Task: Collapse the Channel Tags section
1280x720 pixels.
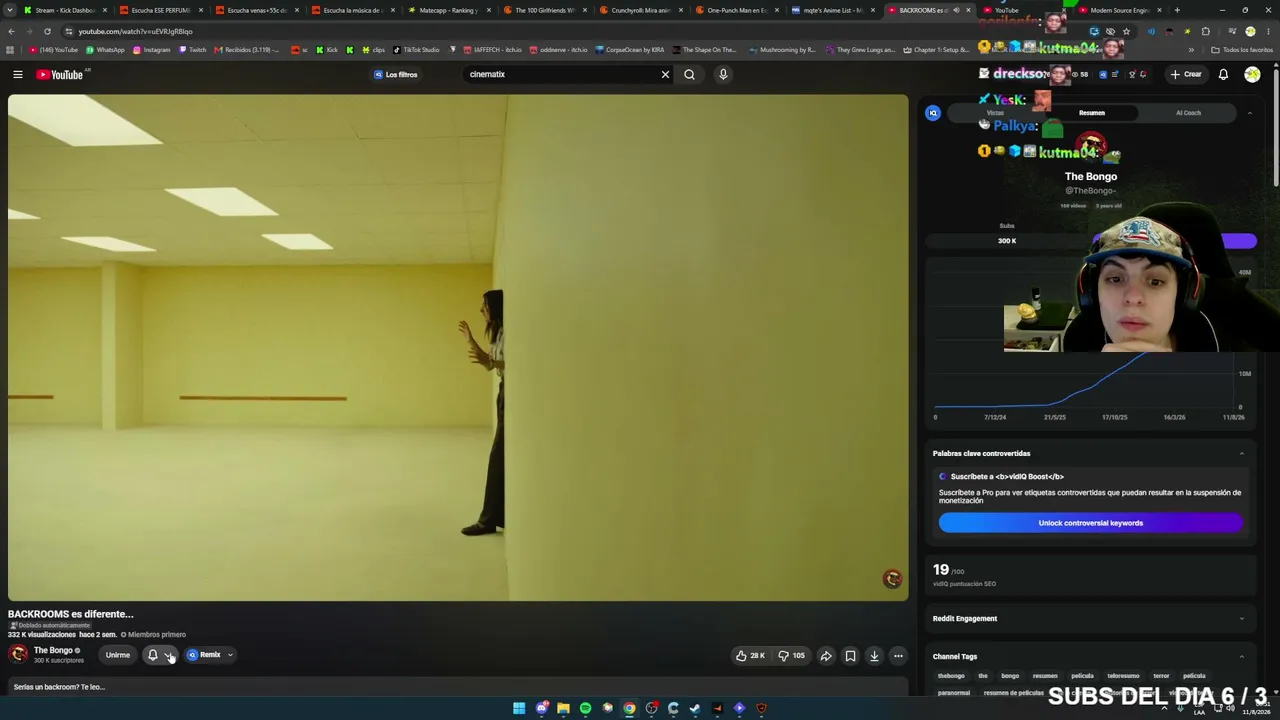Action: pyautogui.click(x=1242, y=656)
